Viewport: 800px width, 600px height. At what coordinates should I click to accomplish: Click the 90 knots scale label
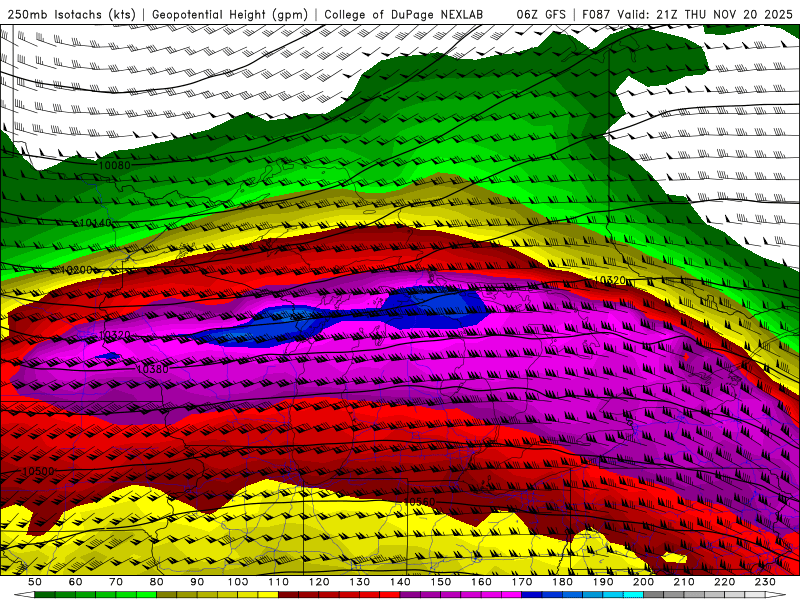click(197, 582)
